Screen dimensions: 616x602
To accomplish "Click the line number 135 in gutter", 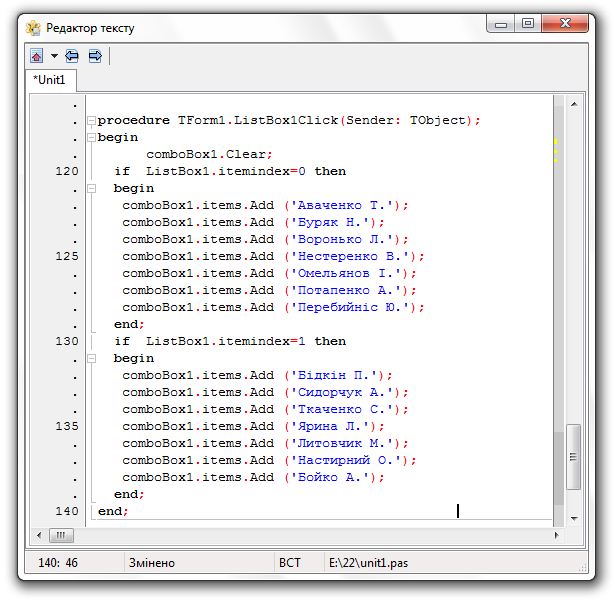I will [67, 426].
